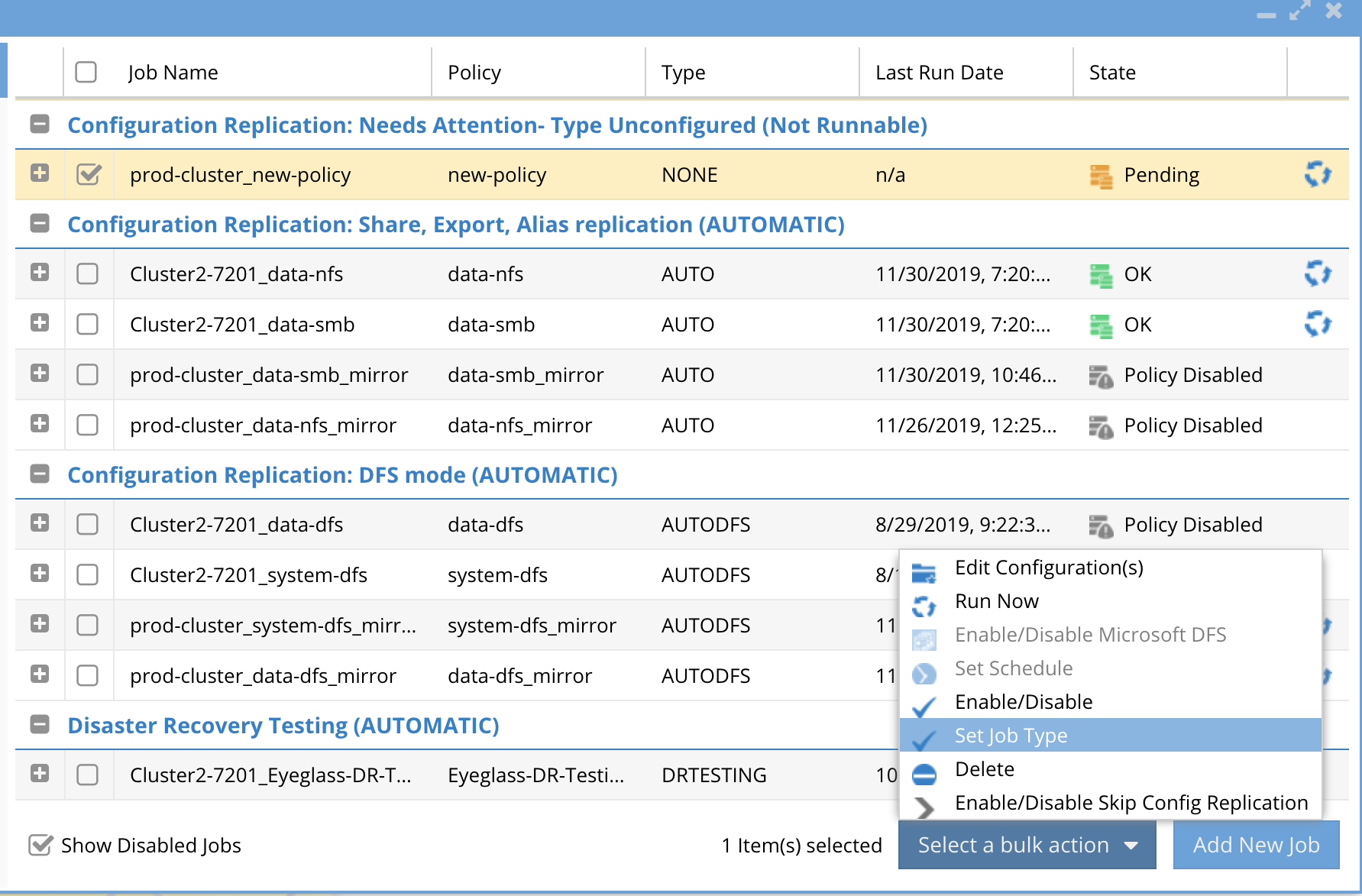Click the run icon on prod-cluster_new-policy row
The width and height of the screenshot is (1362, 896).
point(1318,174)
